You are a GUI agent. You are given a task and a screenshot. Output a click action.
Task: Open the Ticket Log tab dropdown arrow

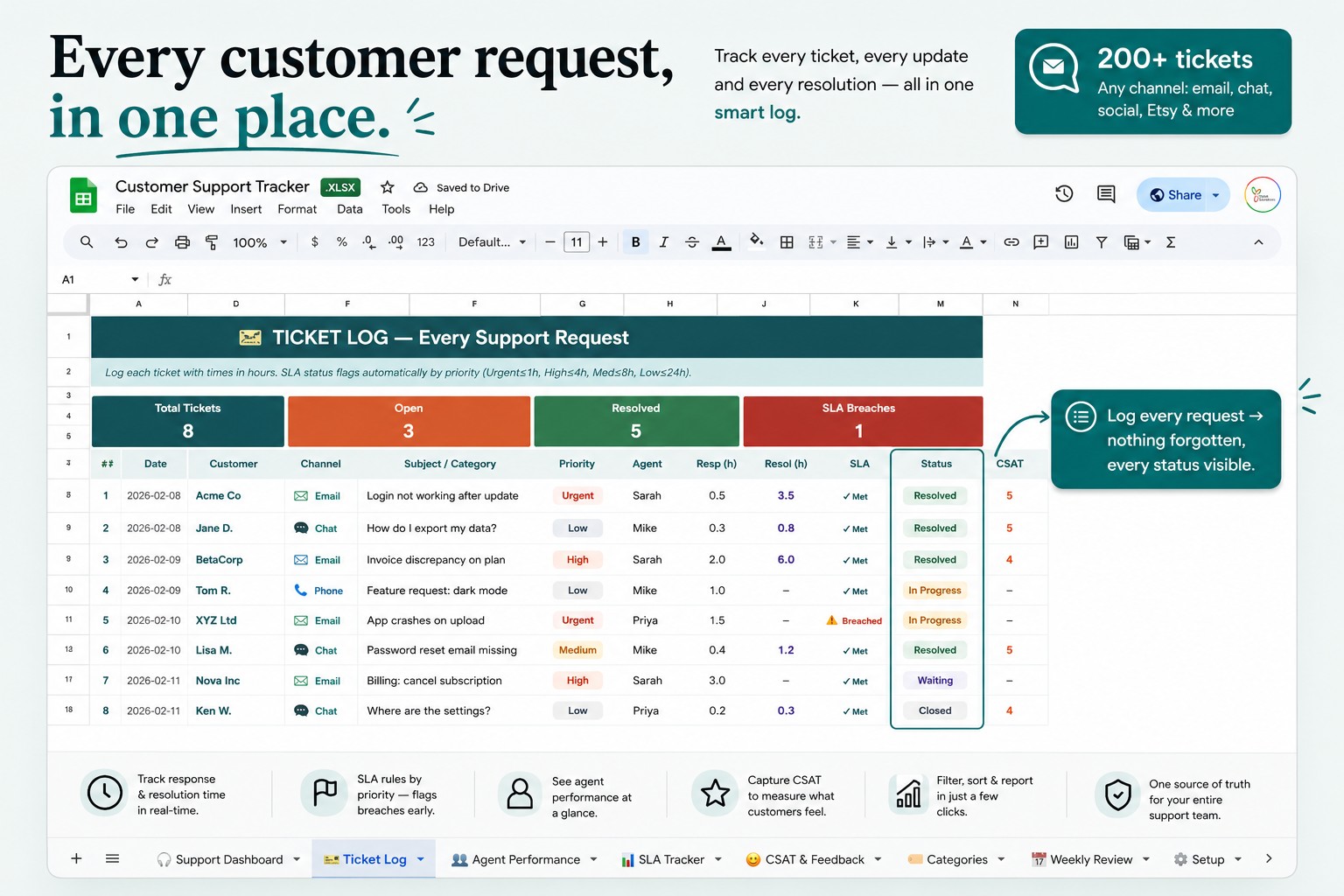420,859
